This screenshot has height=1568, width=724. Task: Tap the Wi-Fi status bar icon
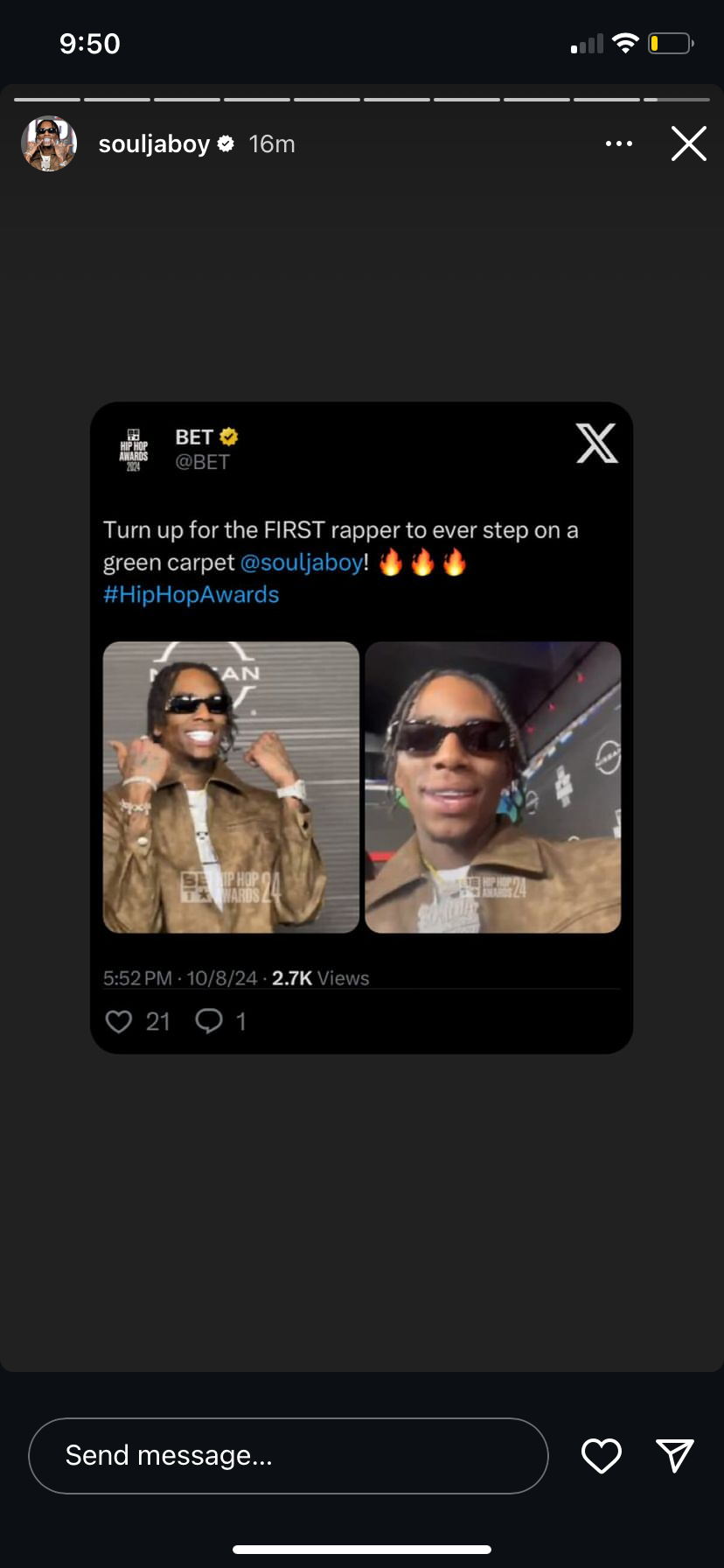625,43
